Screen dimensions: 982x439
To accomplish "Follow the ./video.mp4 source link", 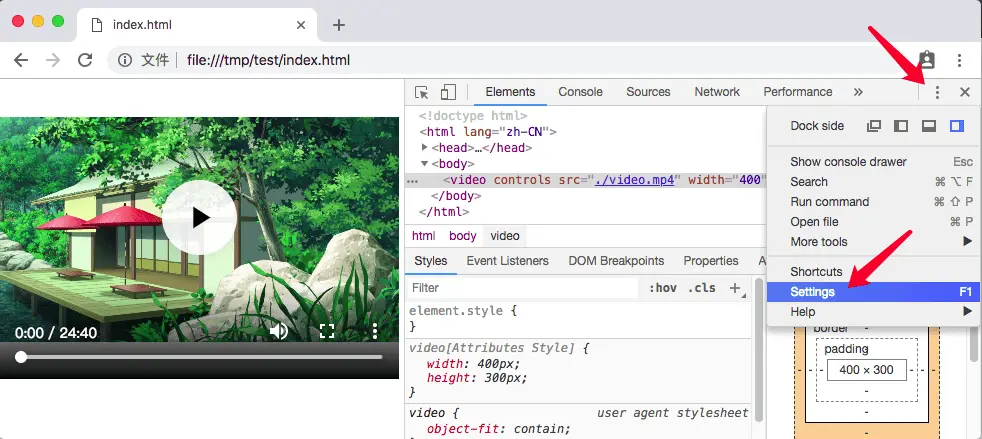I will point(634,180).
